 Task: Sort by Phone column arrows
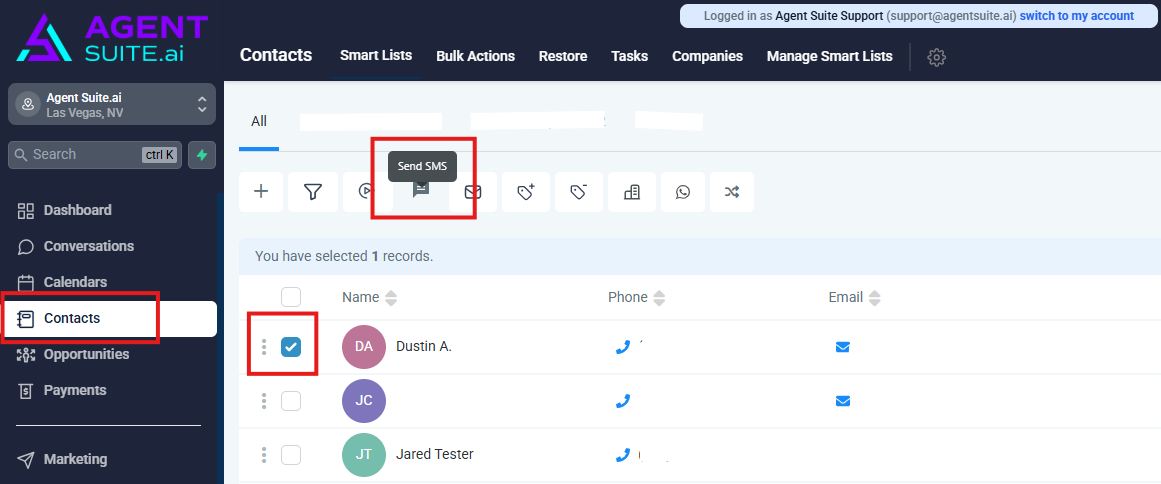point(659,298)
